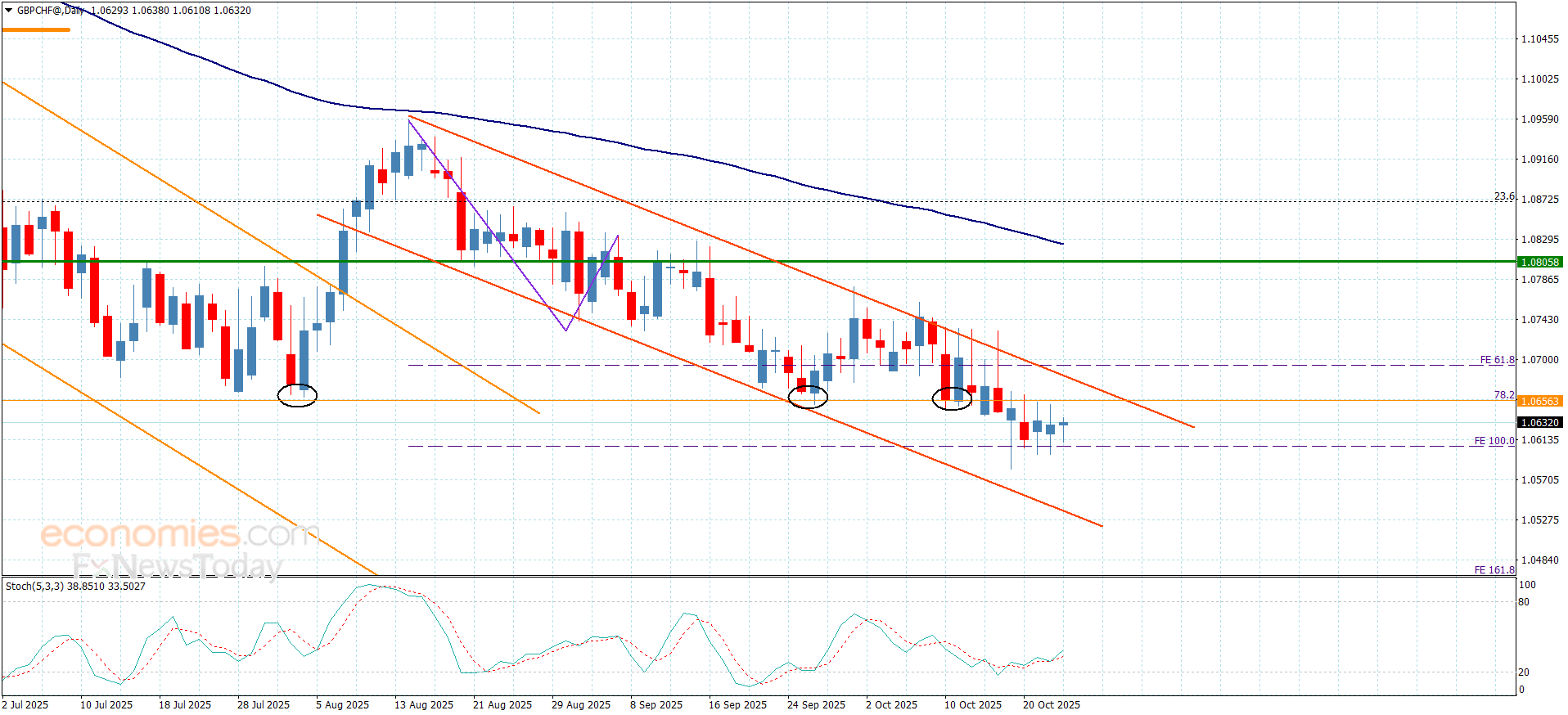Click the 5 Aug 2025 date label

coord(343,705)
